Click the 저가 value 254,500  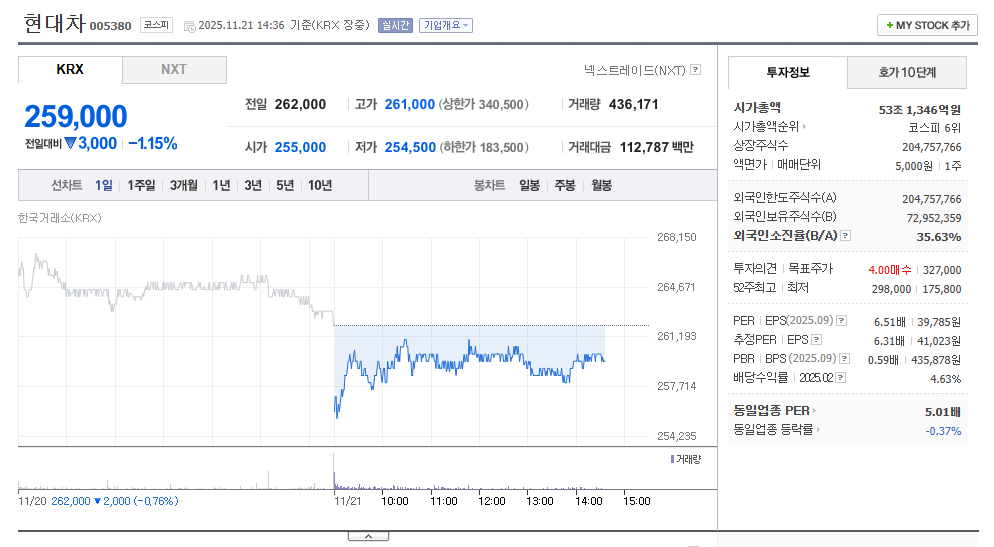pyautogui.click(x=410, y=148)
